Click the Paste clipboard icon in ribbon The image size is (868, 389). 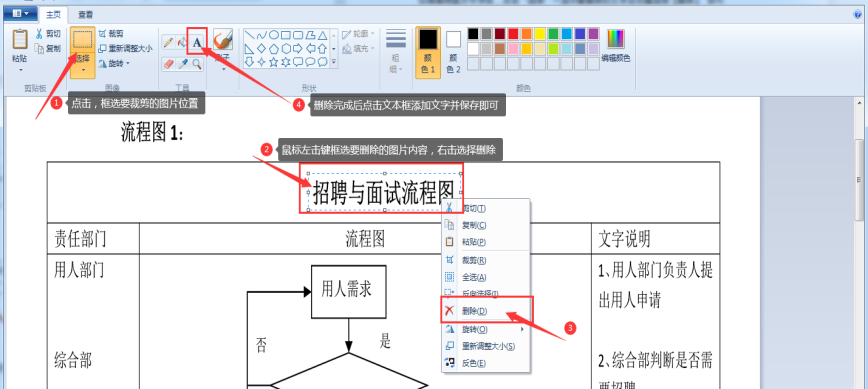pyautogui.click(x=20, y=39)
